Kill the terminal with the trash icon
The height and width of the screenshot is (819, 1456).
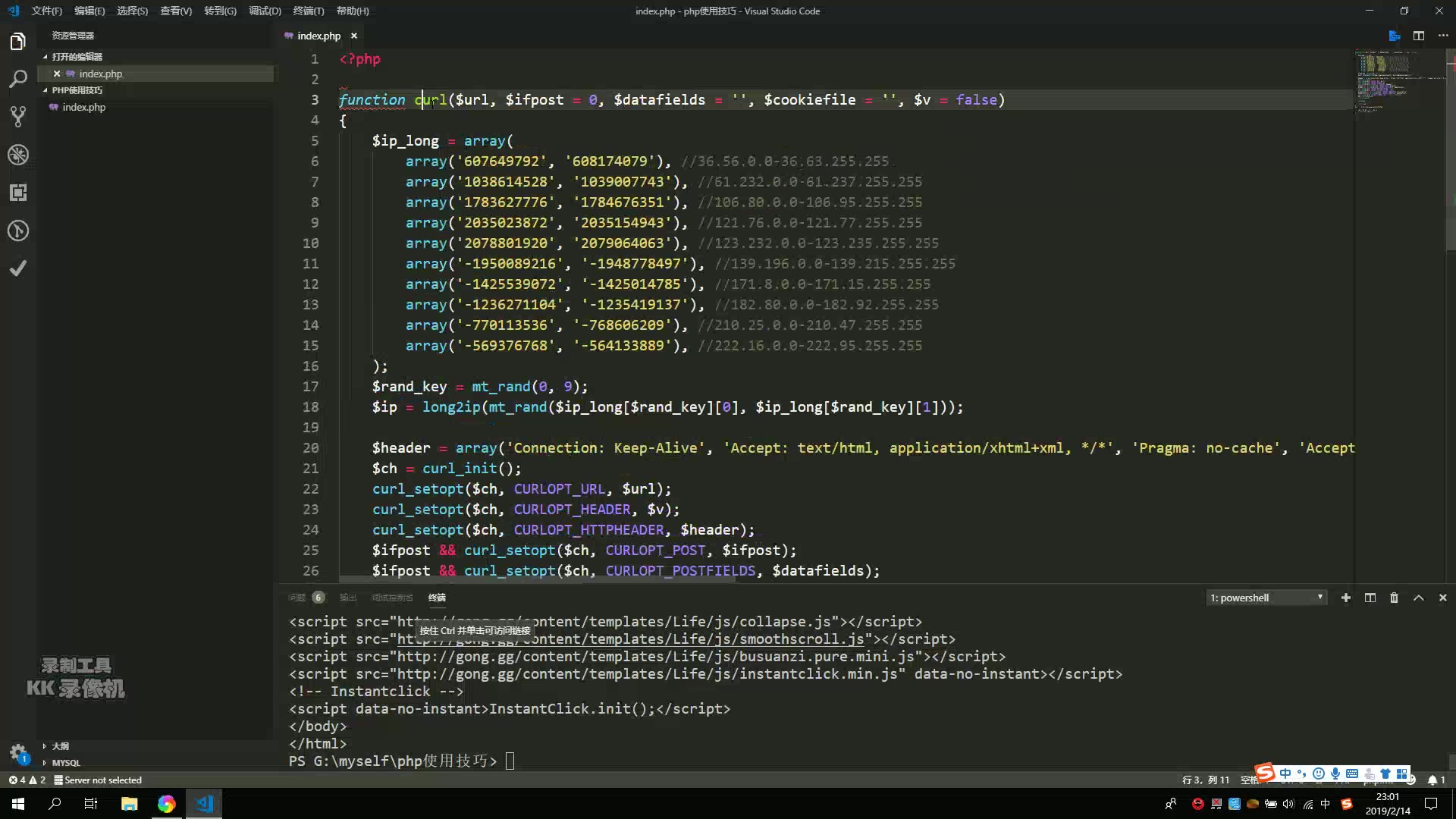[x=1394, y=598]
